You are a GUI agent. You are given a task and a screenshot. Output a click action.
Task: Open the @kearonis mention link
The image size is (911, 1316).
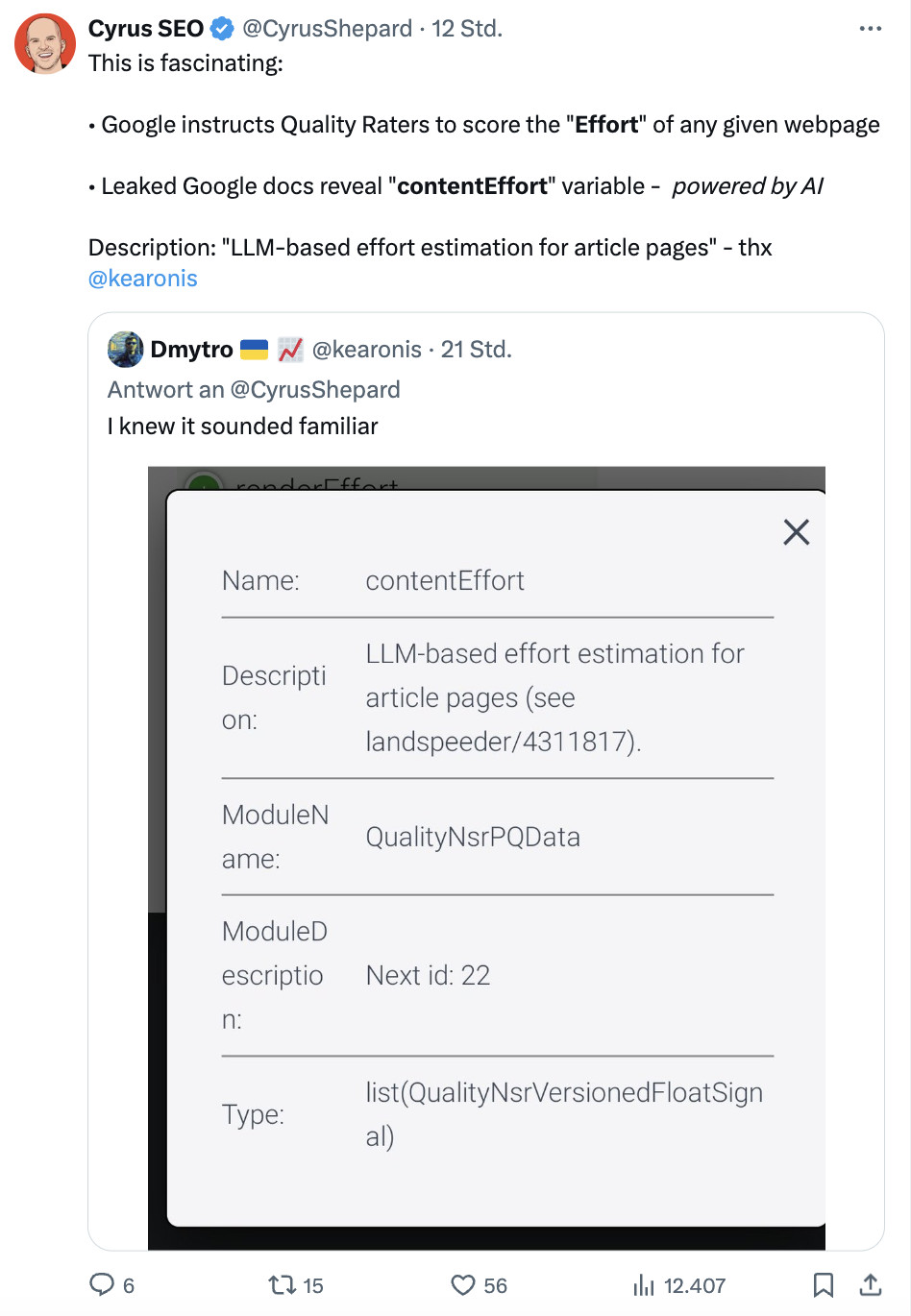pos(142,278)
